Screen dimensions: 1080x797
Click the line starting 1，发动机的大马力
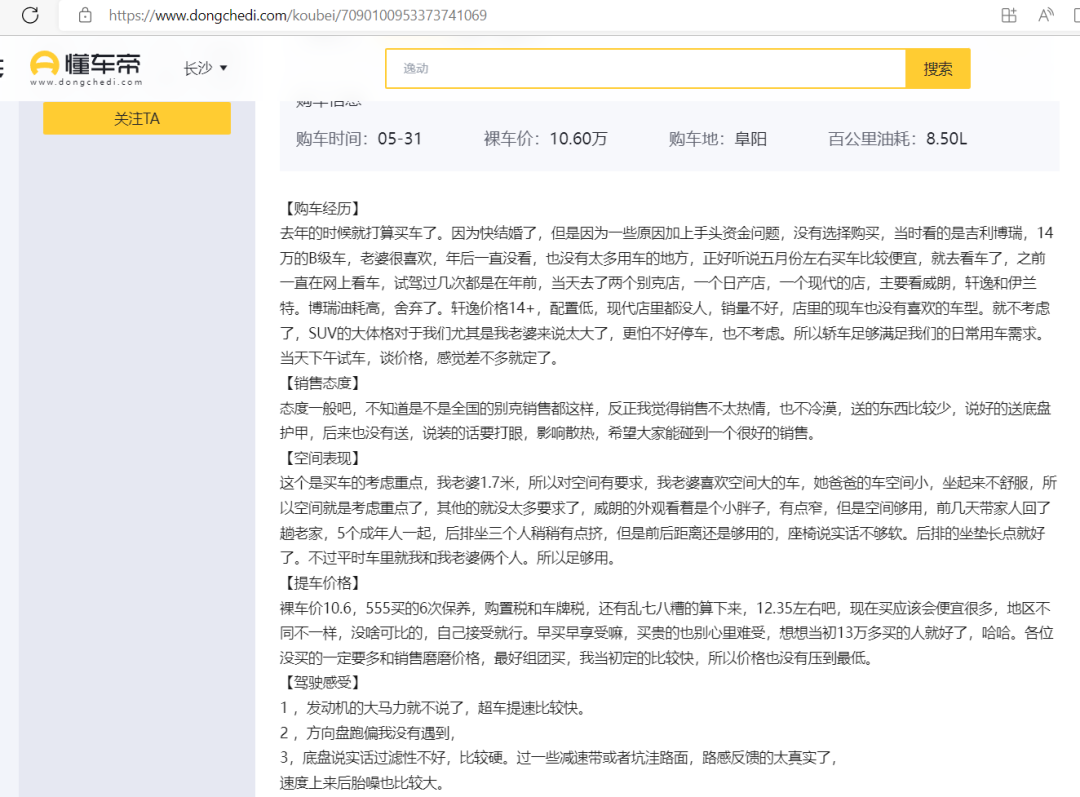click(433, 708)
